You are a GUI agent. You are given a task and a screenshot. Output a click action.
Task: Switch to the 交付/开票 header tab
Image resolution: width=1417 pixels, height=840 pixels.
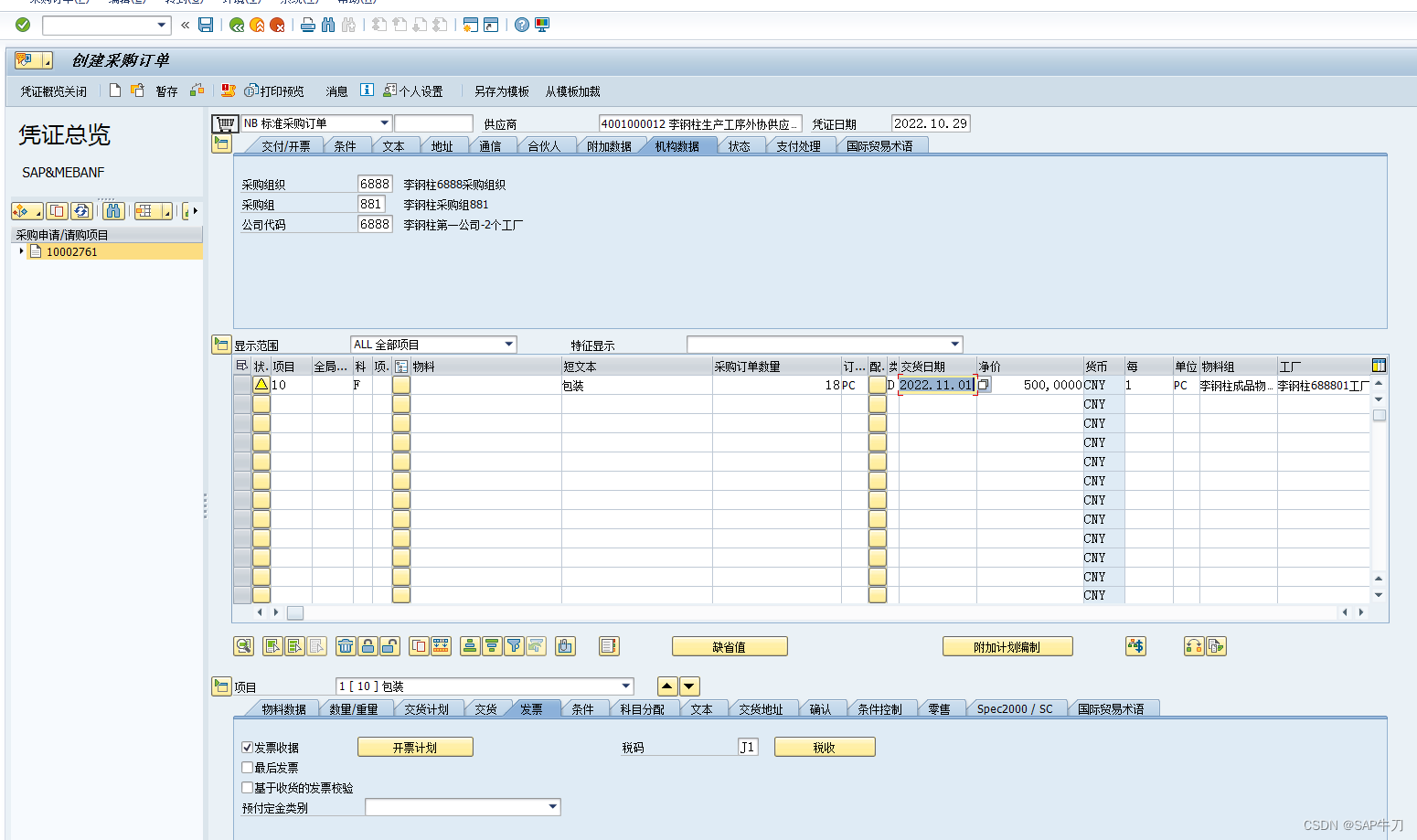click(285, 146)
